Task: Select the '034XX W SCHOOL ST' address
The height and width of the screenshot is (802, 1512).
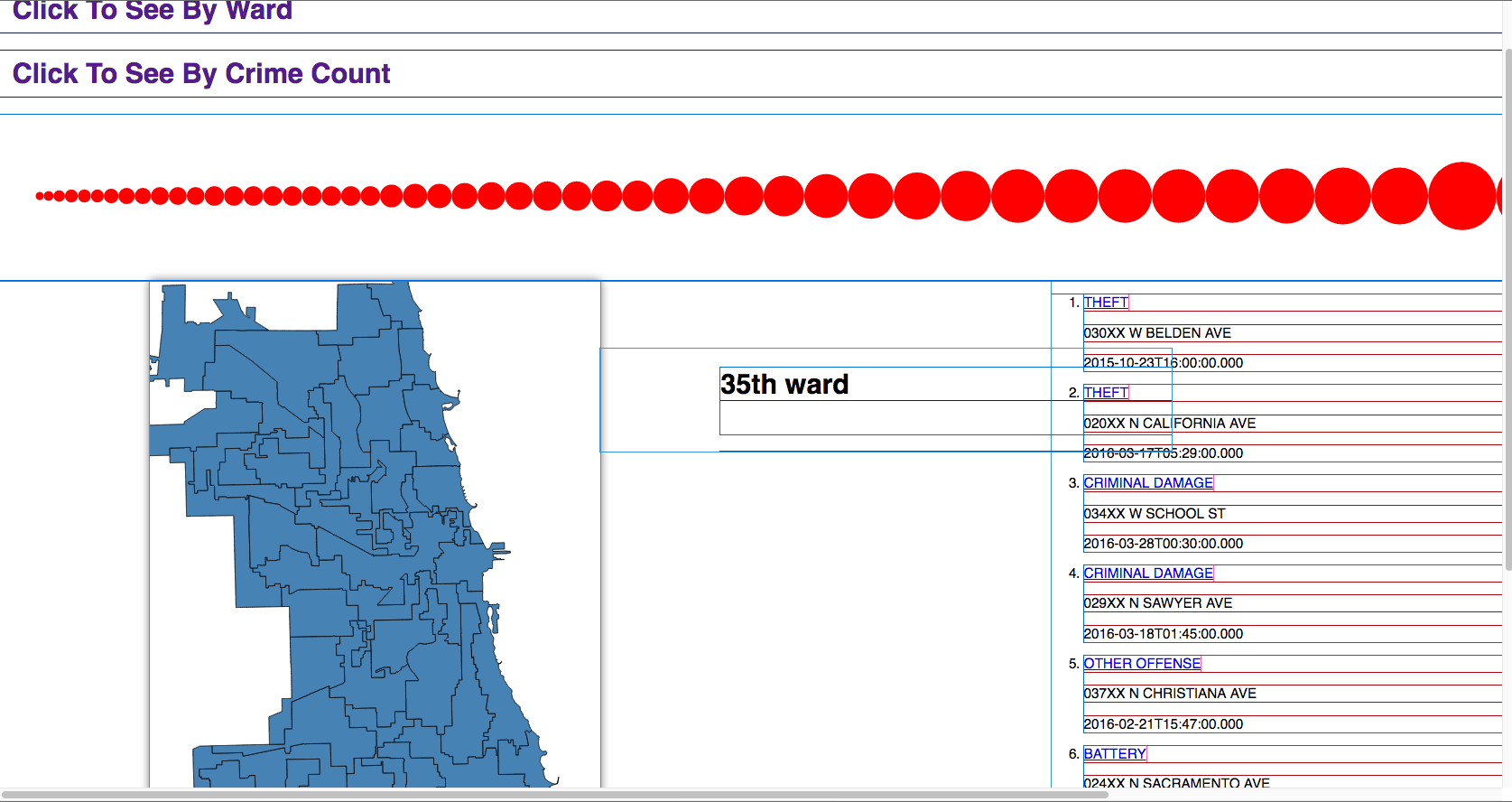Action: click(1154, 514)
